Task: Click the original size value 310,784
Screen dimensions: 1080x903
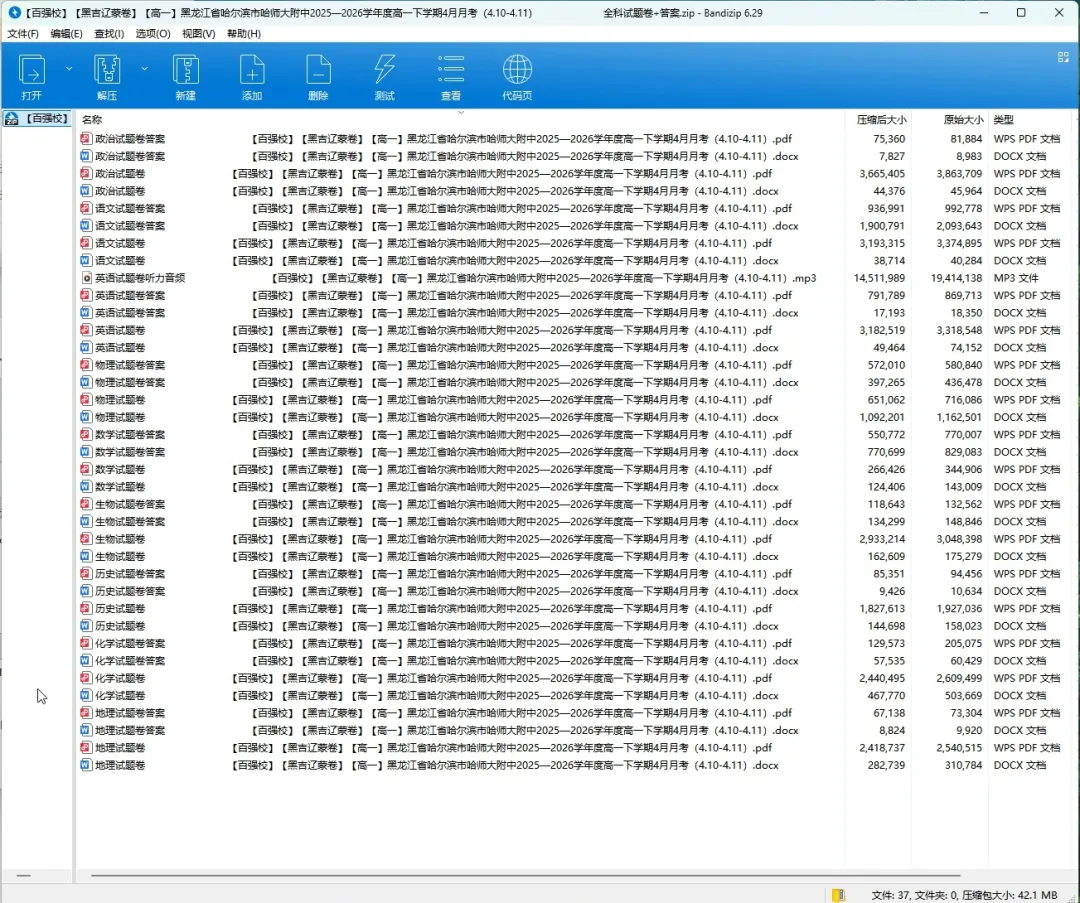Action: coord(964,765)
